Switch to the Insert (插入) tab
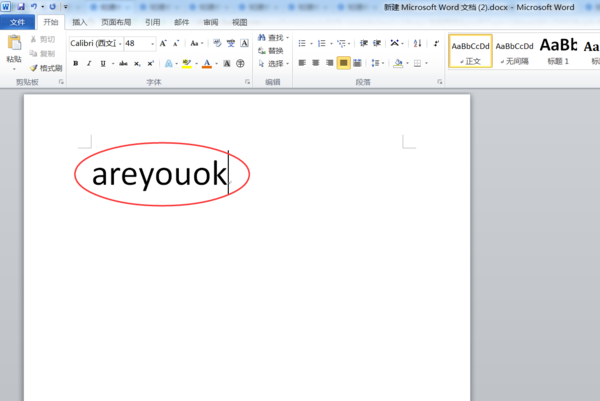The height and width of the screenshot is (401, 600). pyautogui.click(x=79, y=21)
